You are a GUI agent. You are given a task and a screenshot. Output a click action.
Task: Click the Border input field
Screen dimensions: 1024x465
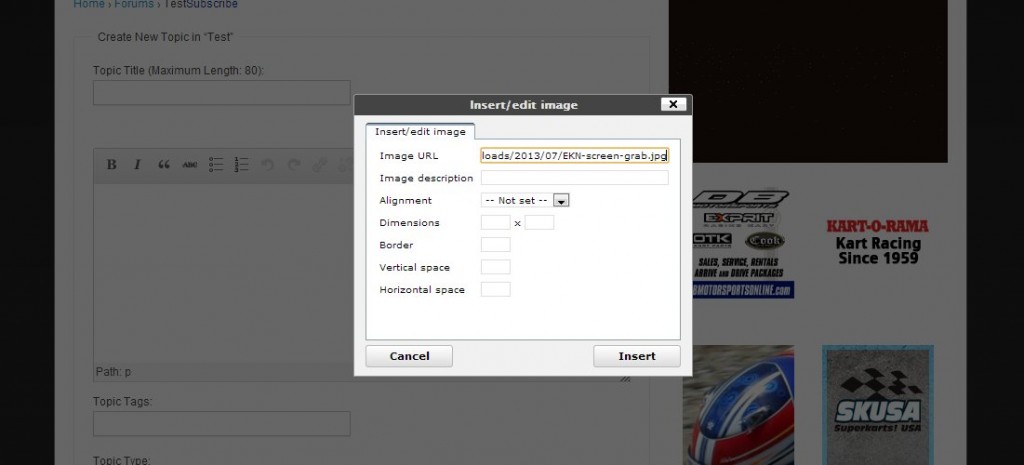496,245
